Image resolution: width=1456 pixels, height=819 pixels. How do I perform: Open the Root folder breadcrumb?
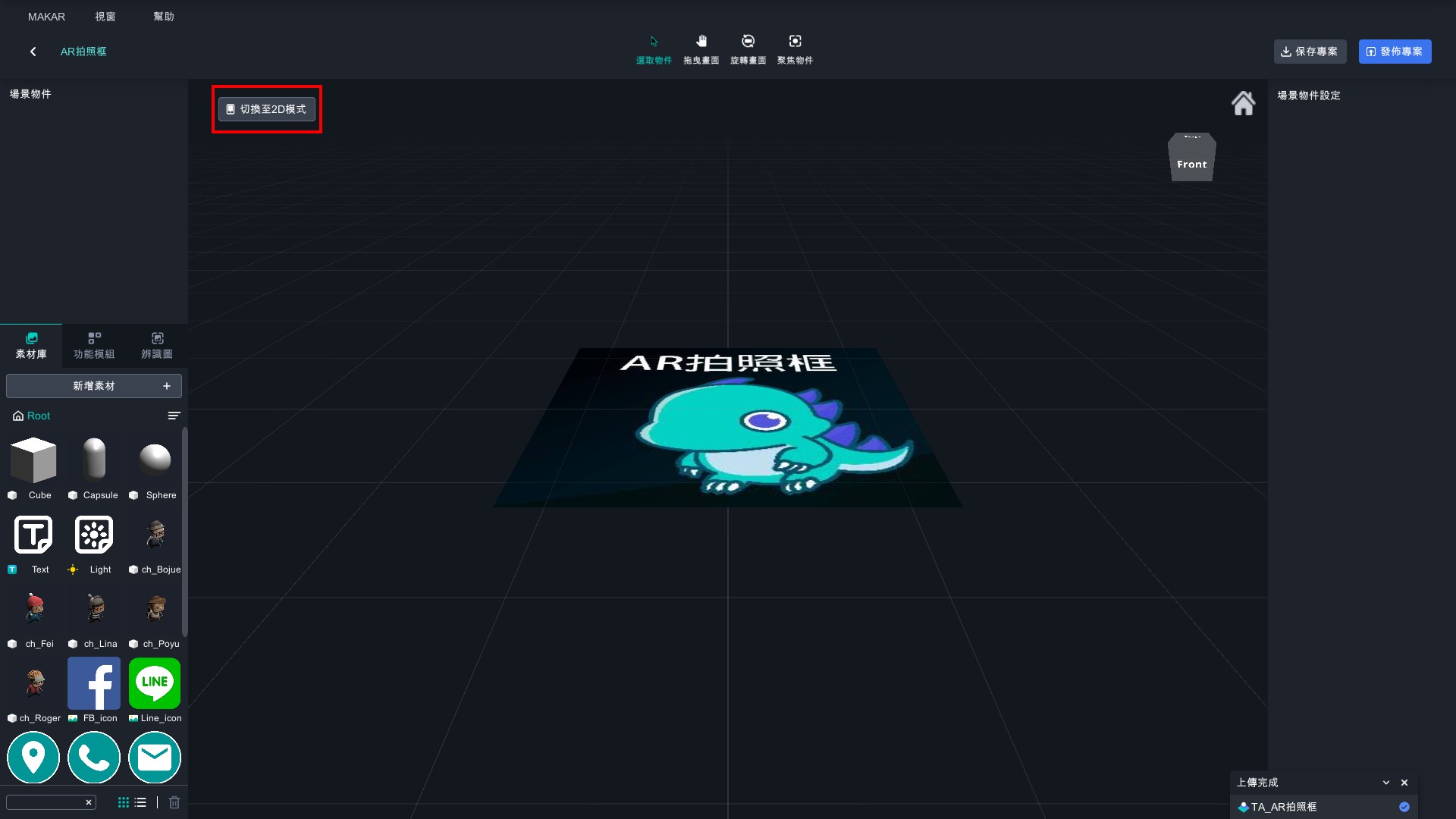[32, 416]
